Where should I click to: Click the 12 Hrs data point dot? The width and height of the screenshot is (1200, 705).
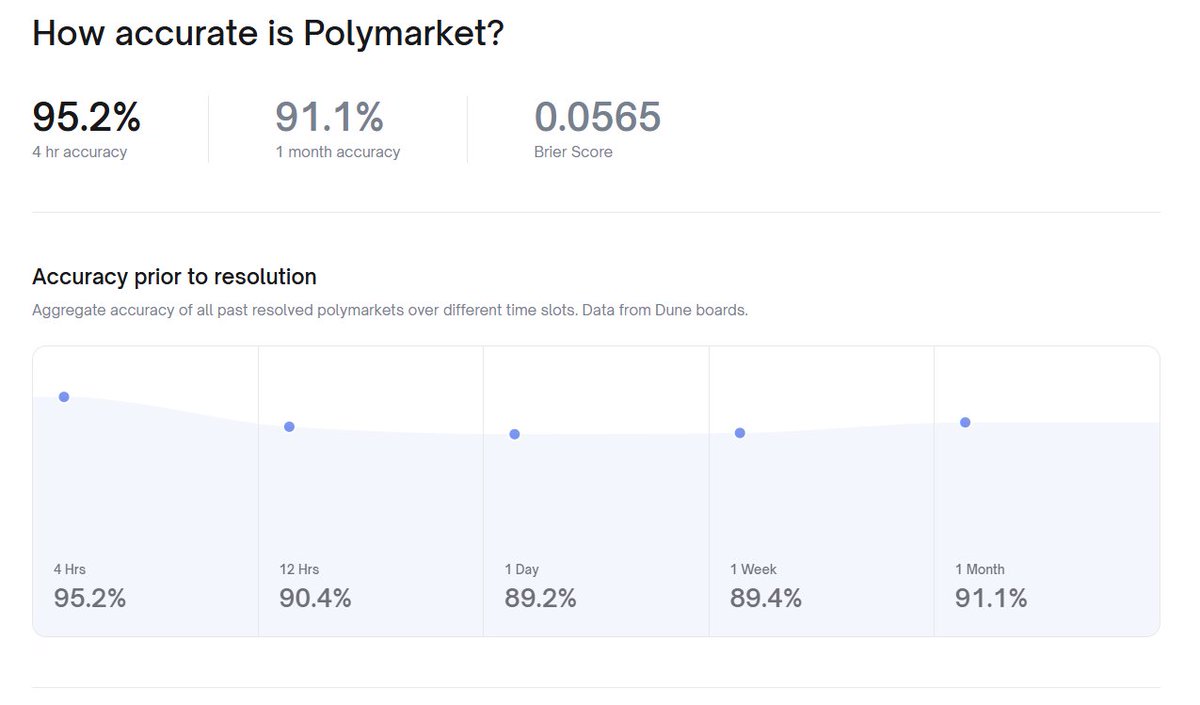pyautogui.click(x=289, y=427)
